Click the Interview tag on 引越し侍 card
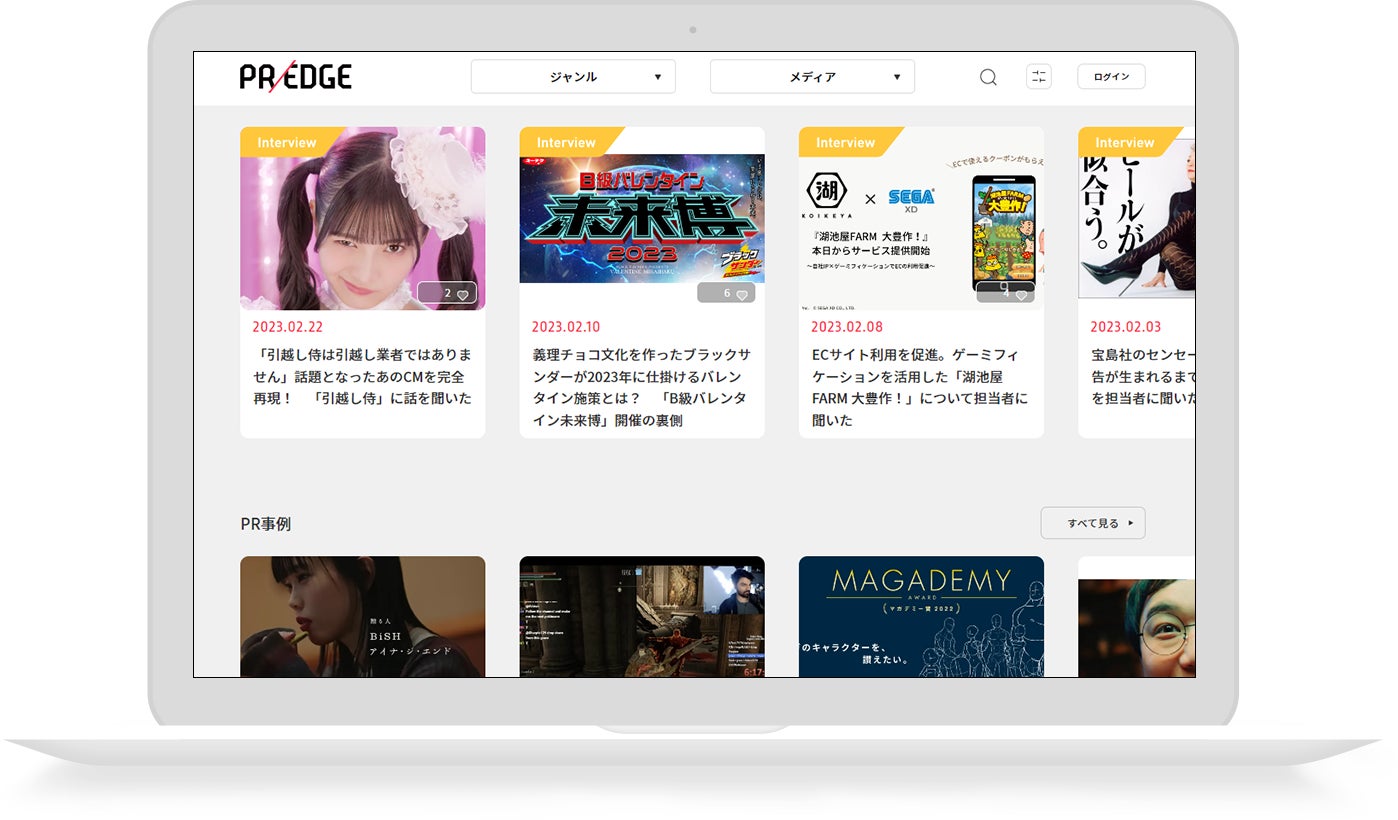 coord(287,143)
